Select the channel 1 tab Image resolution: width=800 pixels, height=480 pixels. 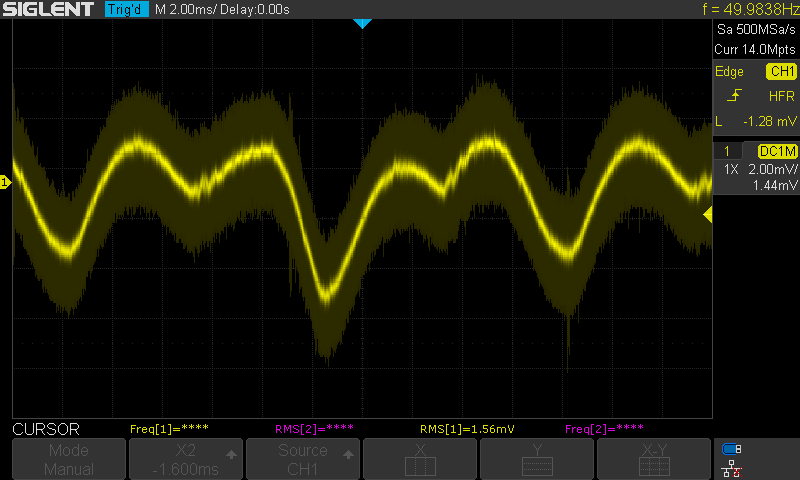(728, 151)
